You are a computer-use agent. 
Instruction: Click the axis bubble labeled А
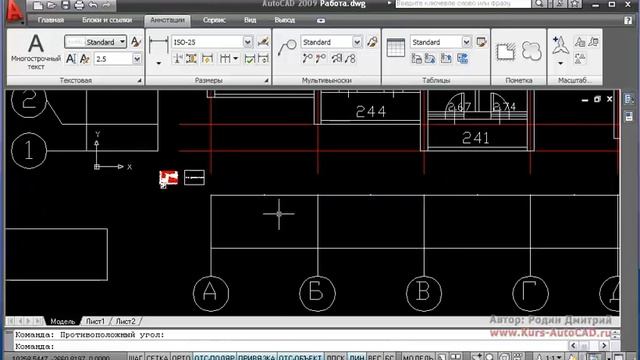pos(211,293)
